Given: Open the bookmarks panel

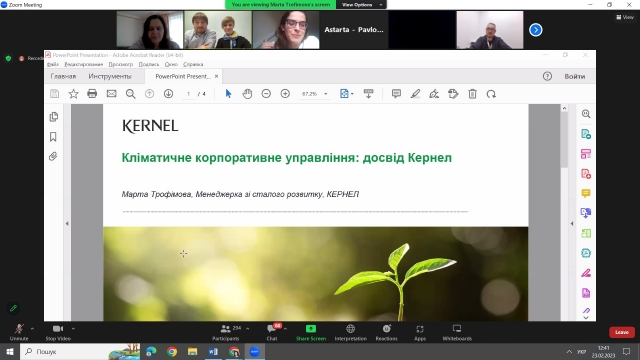Looking at the screenshot, I should tap(53, 137).
